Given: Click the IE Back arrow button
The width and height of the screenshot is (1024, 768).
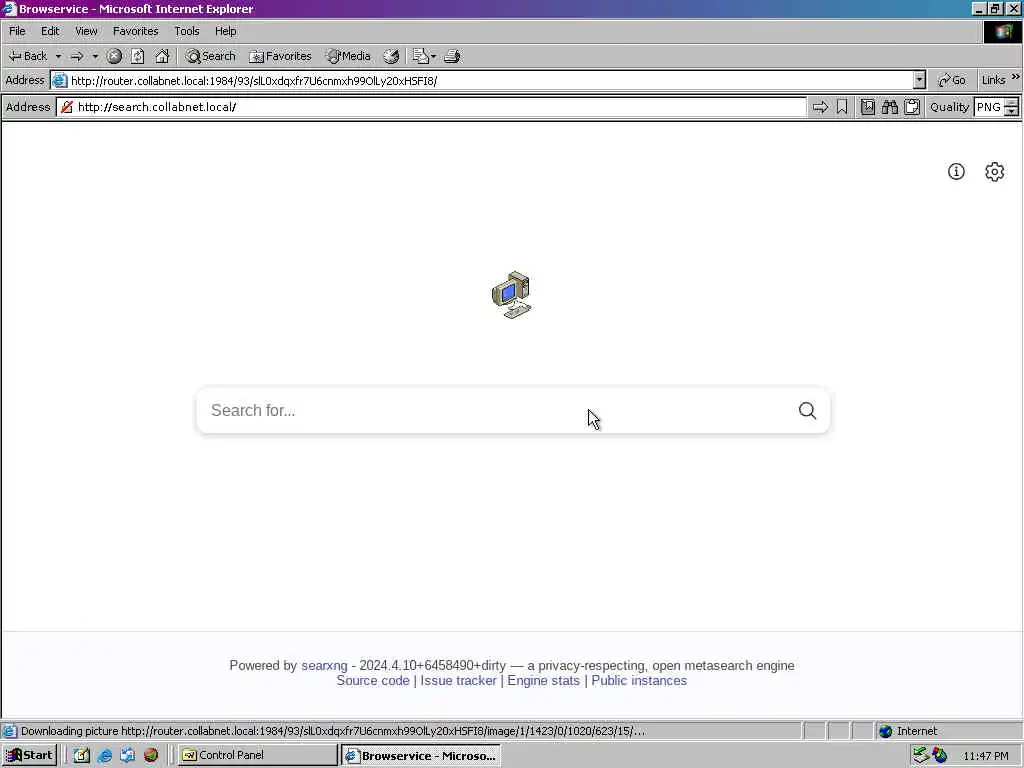Looking at the screenshot, I should click(x=27, y=56).
